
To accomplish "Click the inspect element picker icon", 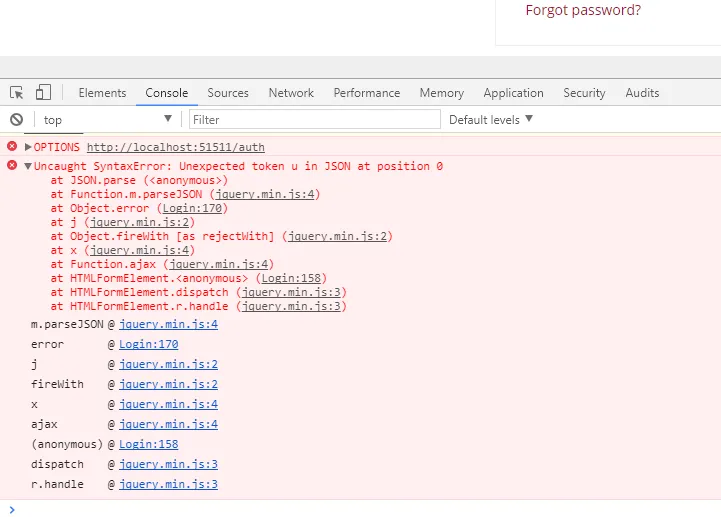I will point(17,93).
